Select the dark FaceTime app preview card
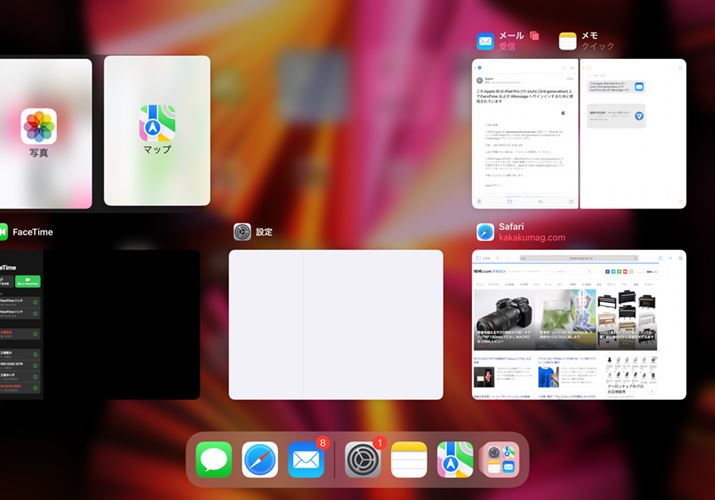The height and width of the screenshot is (500, 715). [100, 324]
